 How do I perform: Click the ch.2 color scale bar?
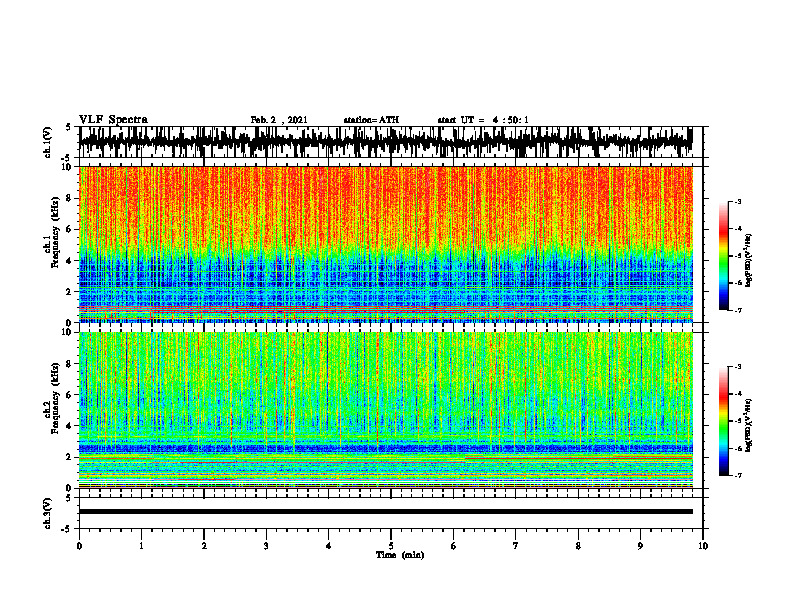(x=723, y=421)
